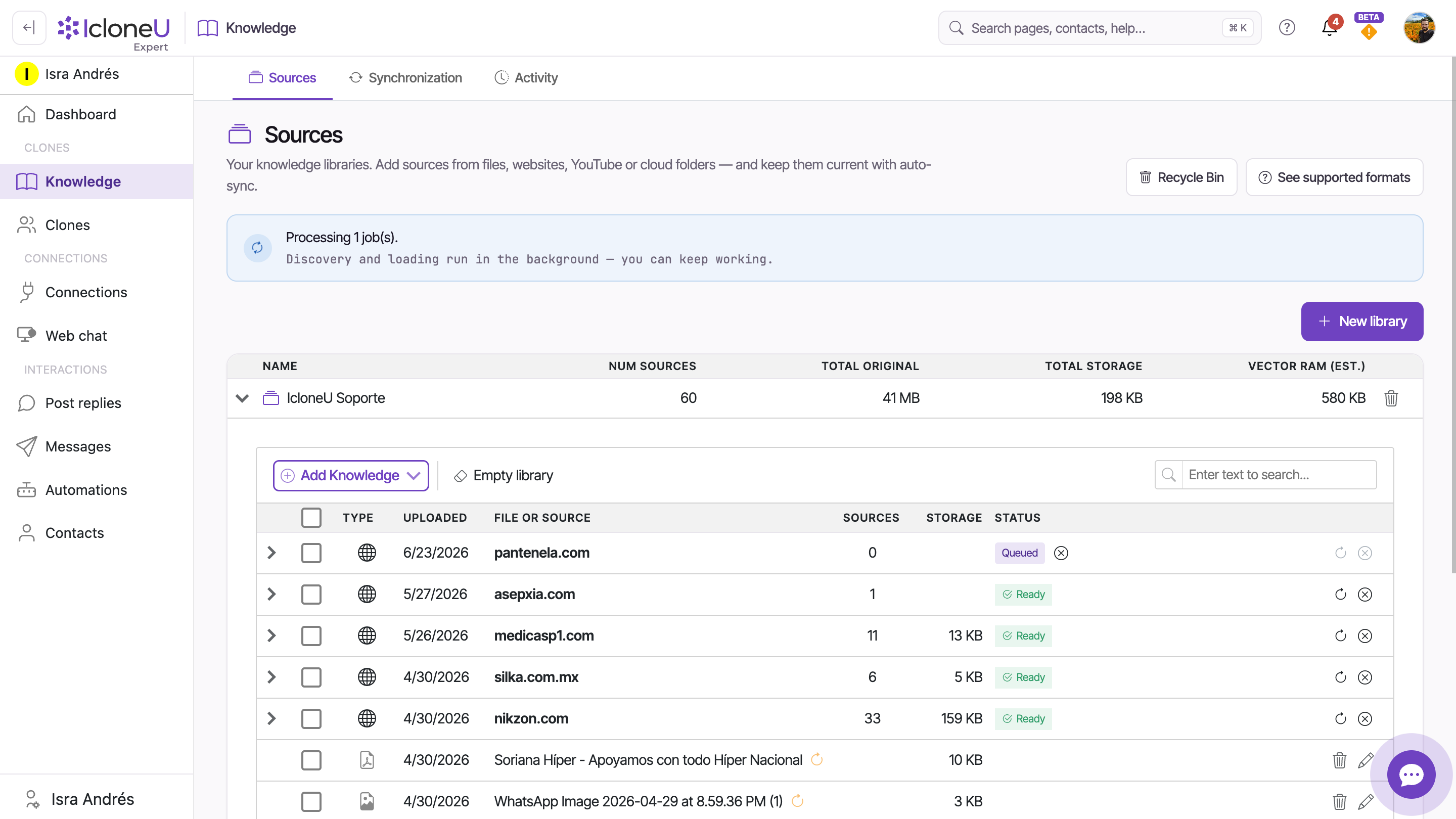The height and width of the screenshot is (819, 1456).
Task: Toggle the select-all checkbox in header
Action: point(311,518)
